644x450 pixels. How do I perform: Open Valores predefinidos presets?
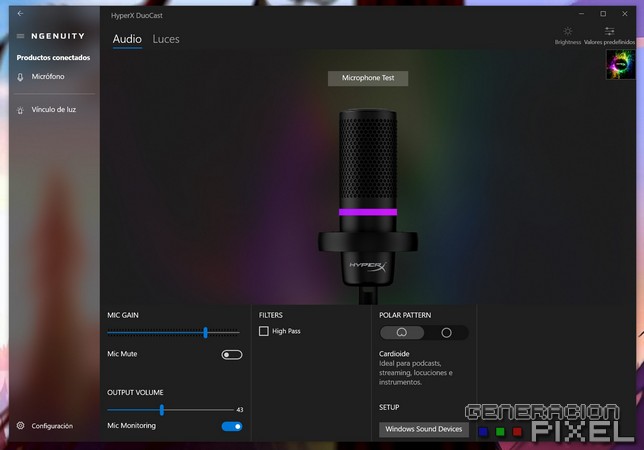pos(610,35)
